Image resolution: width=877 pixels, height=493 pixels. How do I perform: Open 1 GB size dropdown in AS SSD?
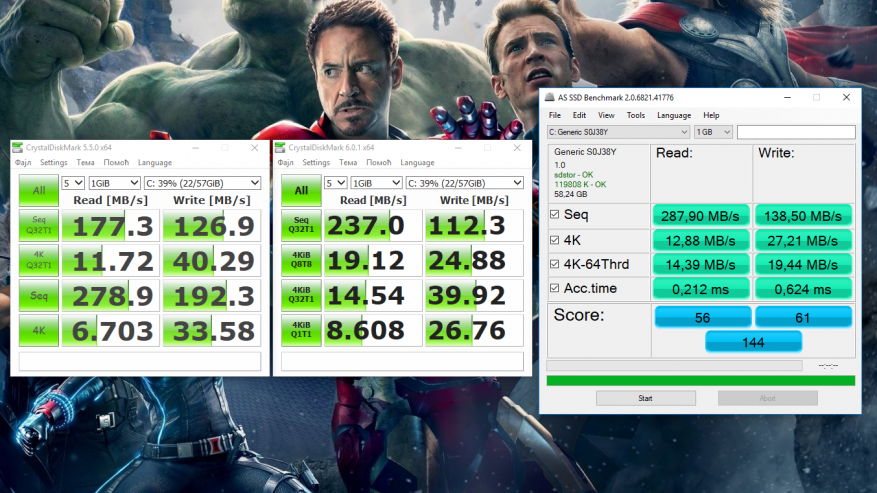point(713,132)
